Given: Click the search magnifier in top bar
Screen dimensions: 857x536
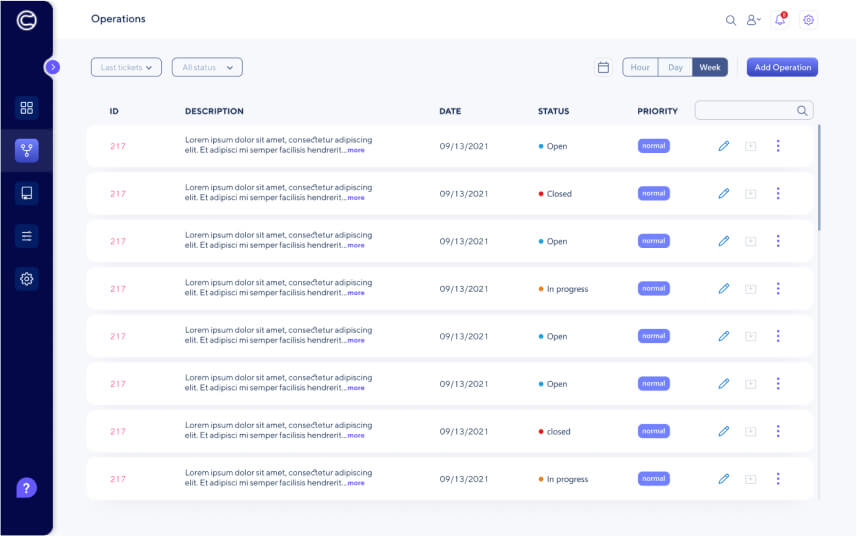Looking at the screenshot, I should (x=731, y=20).
